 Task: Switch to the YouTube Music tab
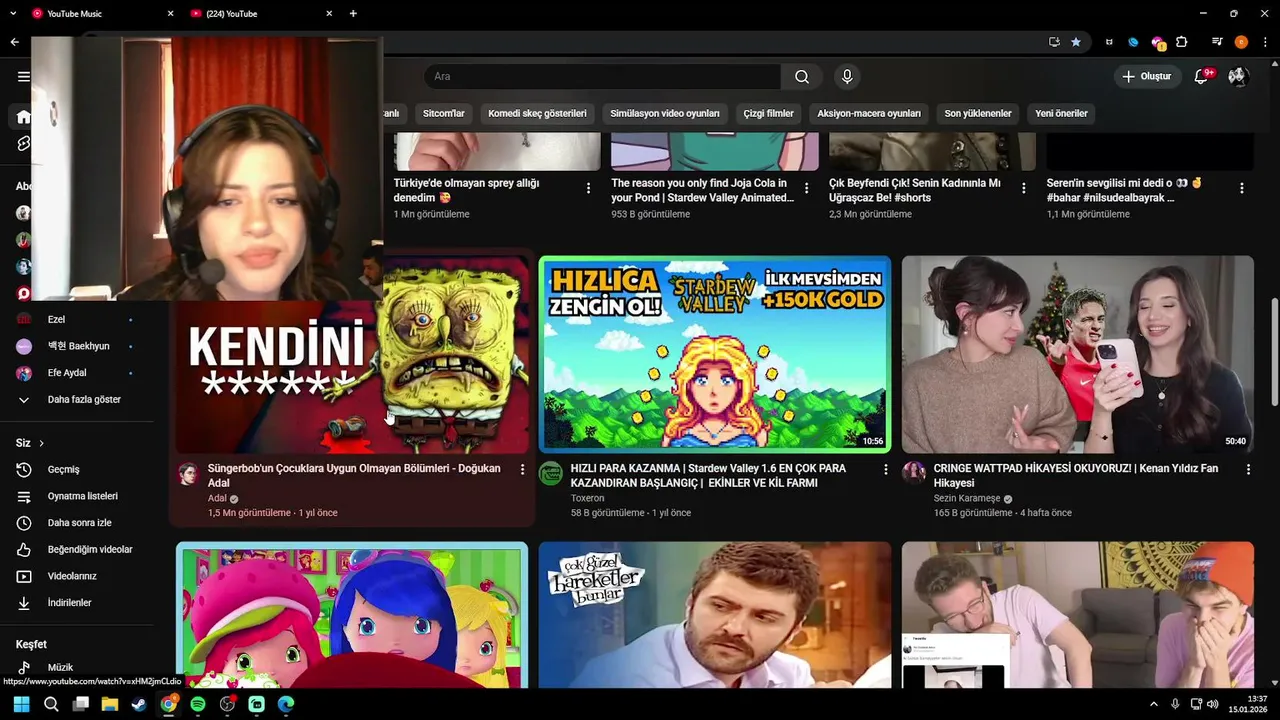tap(100, 13)
